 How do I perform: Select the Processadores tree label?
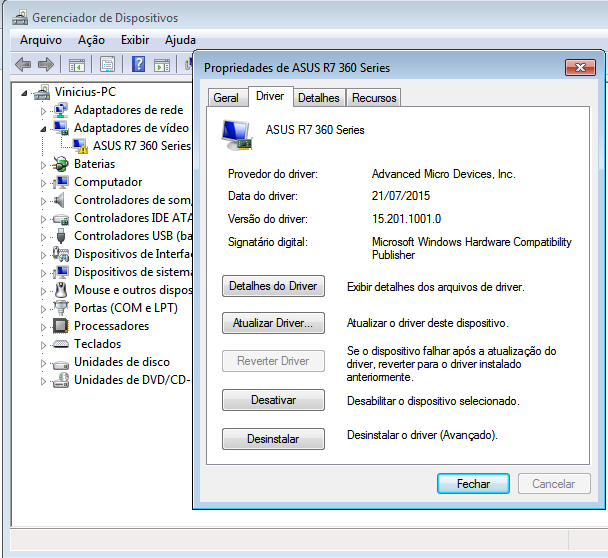point(111,326)
